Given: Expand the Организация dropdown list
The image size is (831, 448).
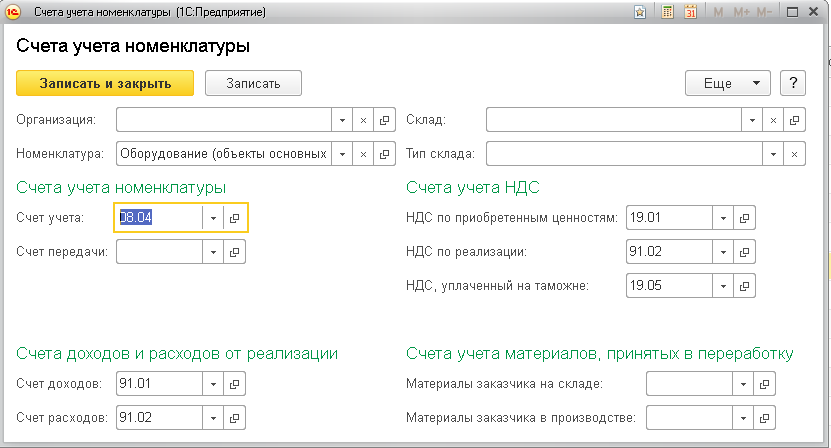Looking at the screenshot, I should [342, 120].
